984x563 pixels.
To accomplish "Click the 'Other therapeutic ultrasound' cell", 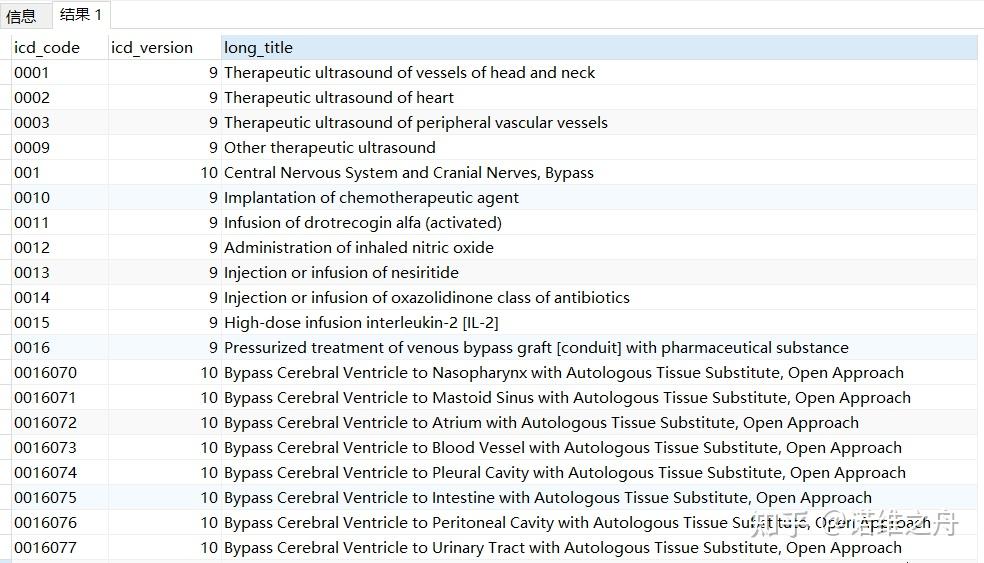I will point(330,147).
